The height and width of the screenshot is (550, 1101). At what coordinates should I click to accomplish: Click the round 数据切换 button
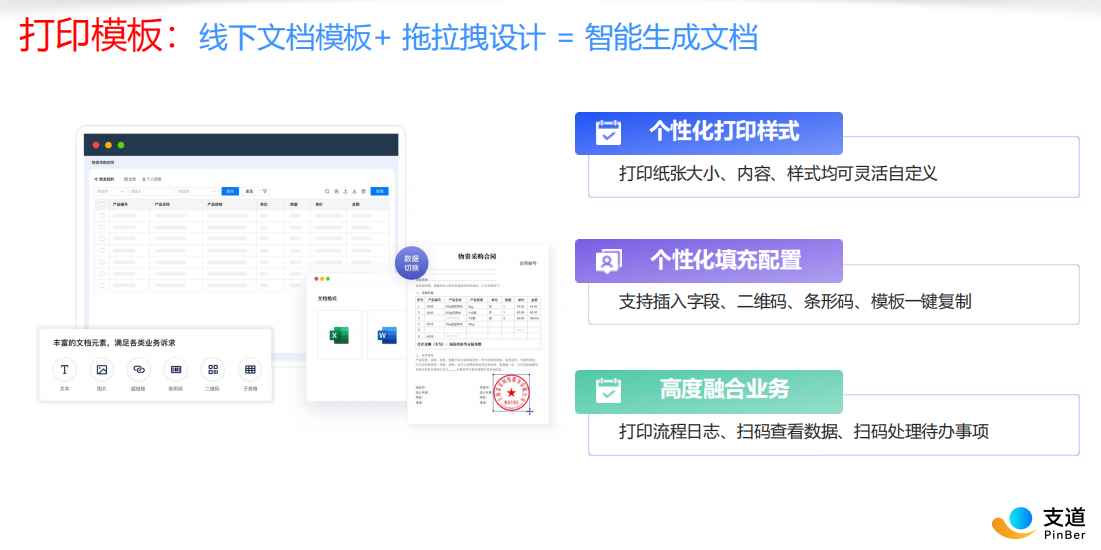pyautogui.click(x=411, y=263)
